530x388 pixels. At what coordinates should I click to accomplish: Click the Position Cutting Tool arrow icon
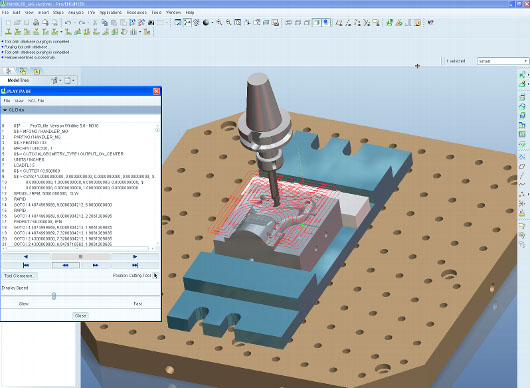tap(155, 275)
